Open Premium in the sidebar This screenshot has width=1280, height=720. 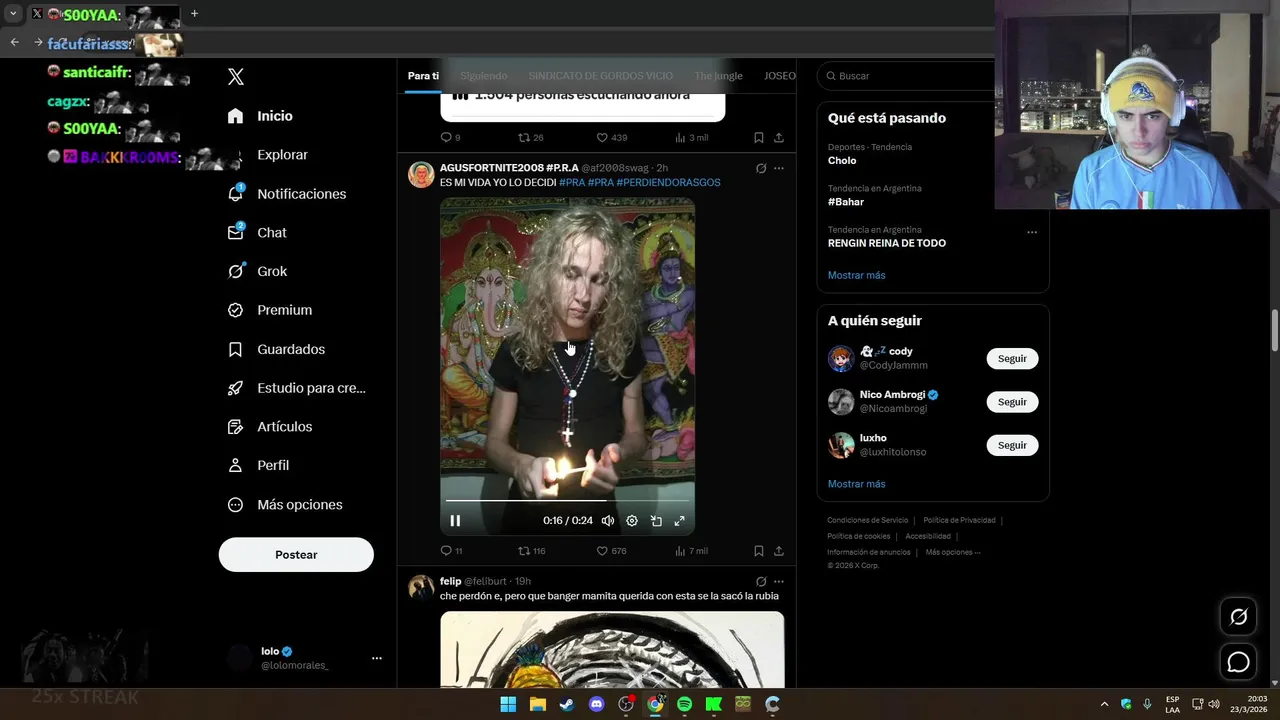(269, 310)
